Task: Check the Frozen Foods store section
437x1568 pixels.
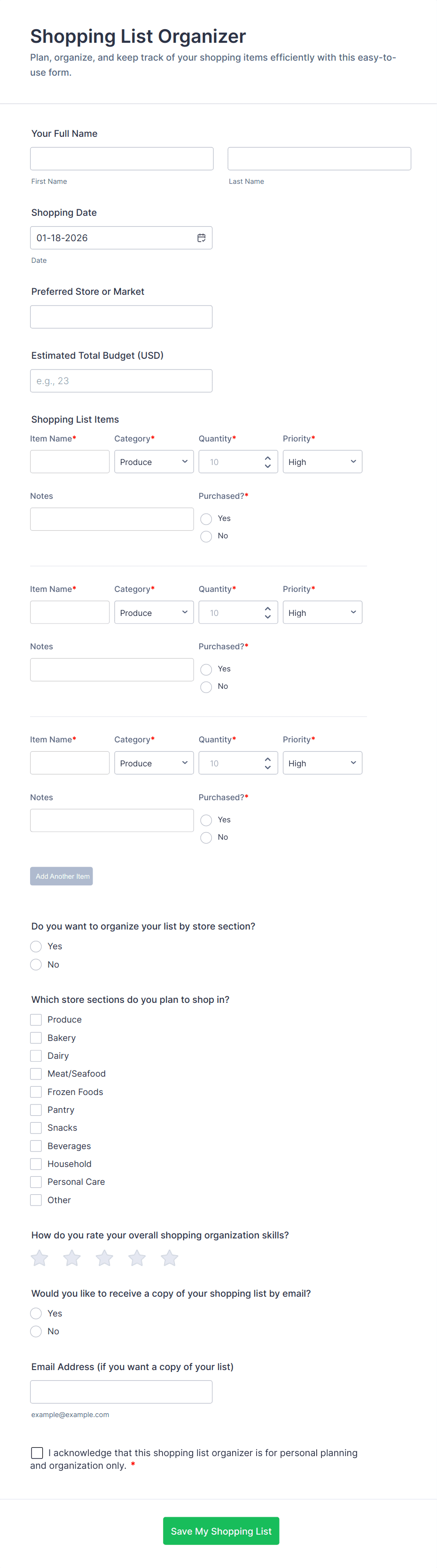Action: [37, 1092]
